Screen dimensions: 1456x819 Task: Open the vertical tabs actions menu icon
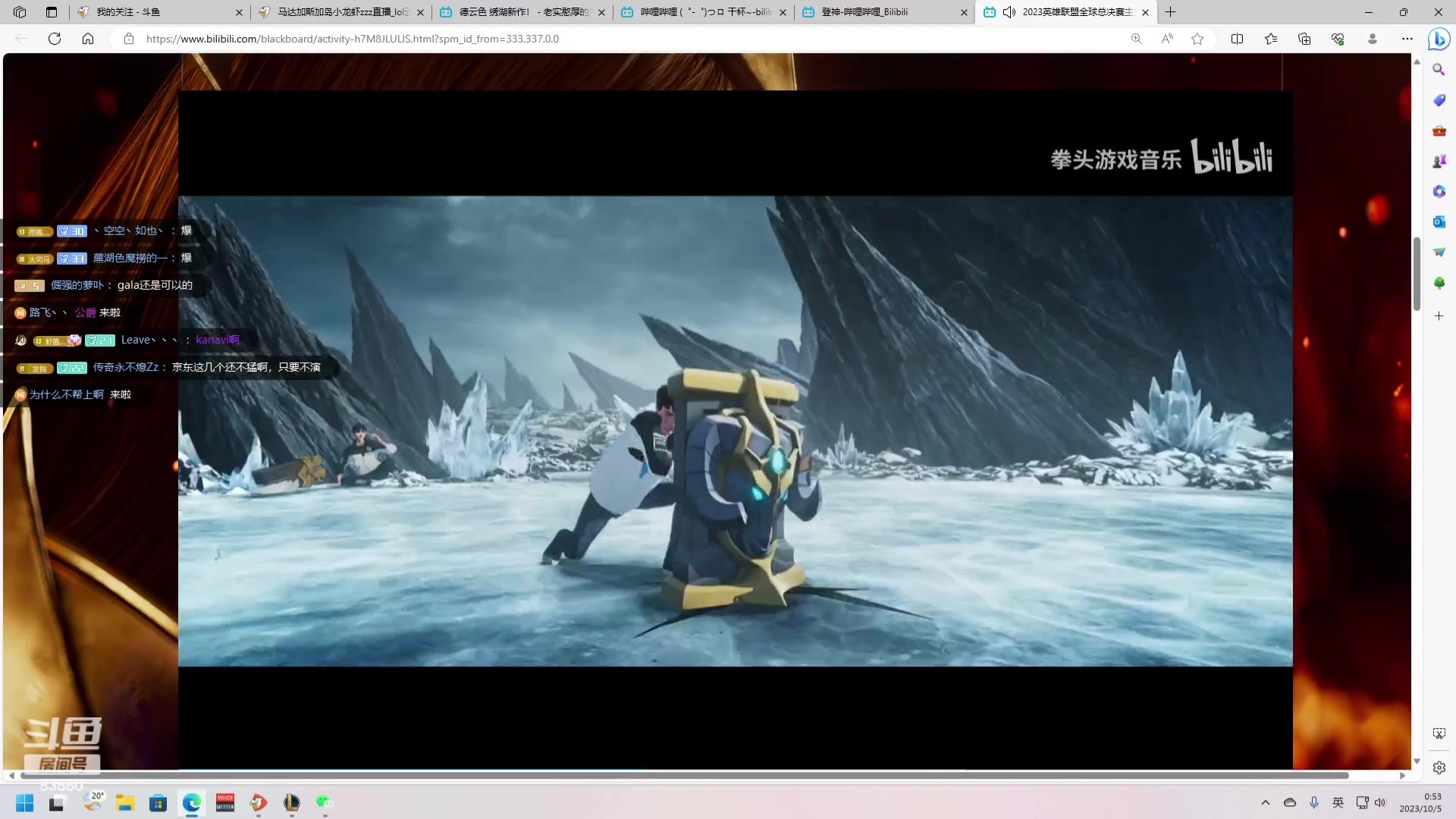tap(52, 12)
